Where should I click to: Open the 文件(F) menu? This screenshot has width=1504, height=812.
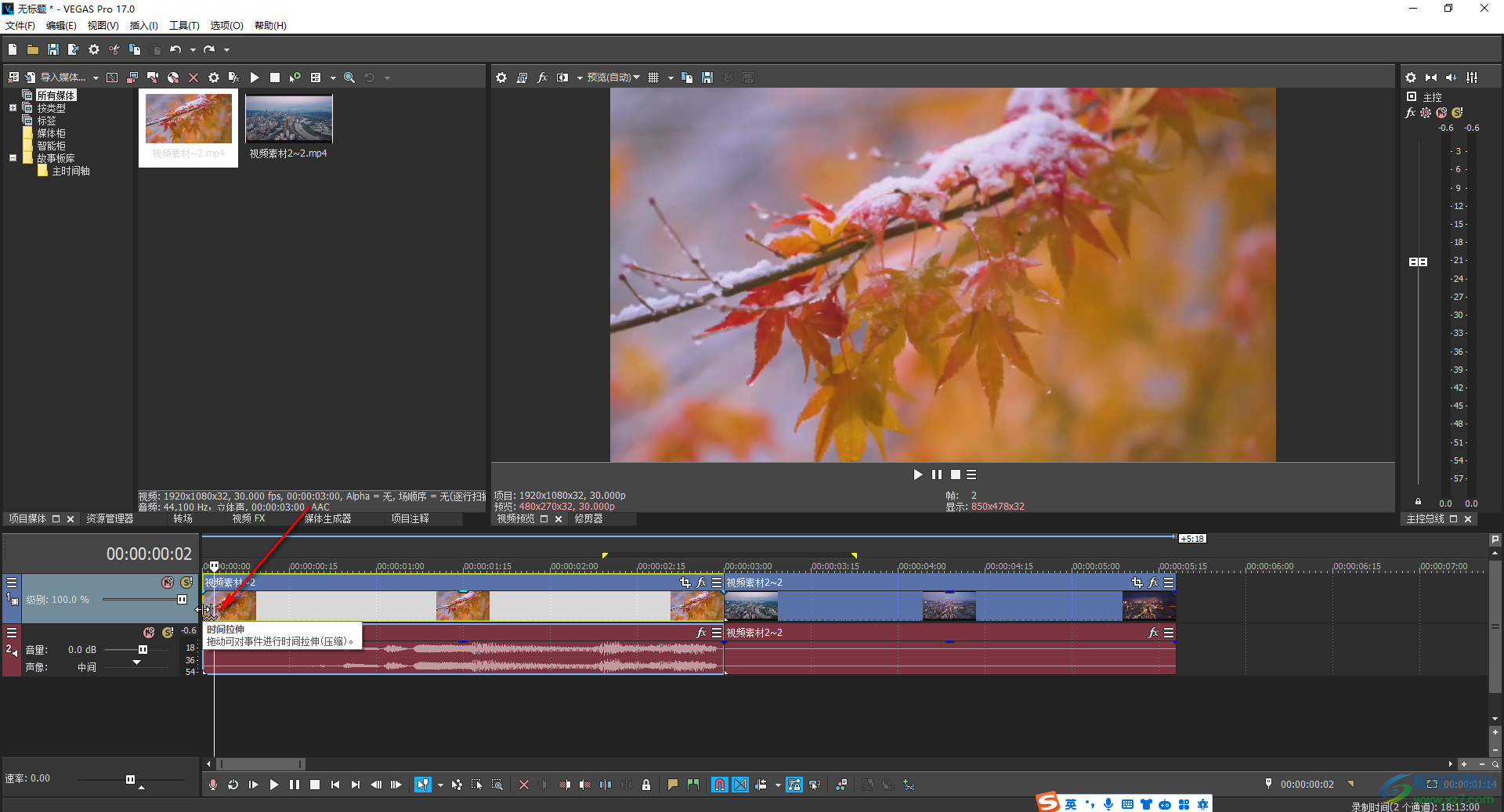click(x=20, y=26)
